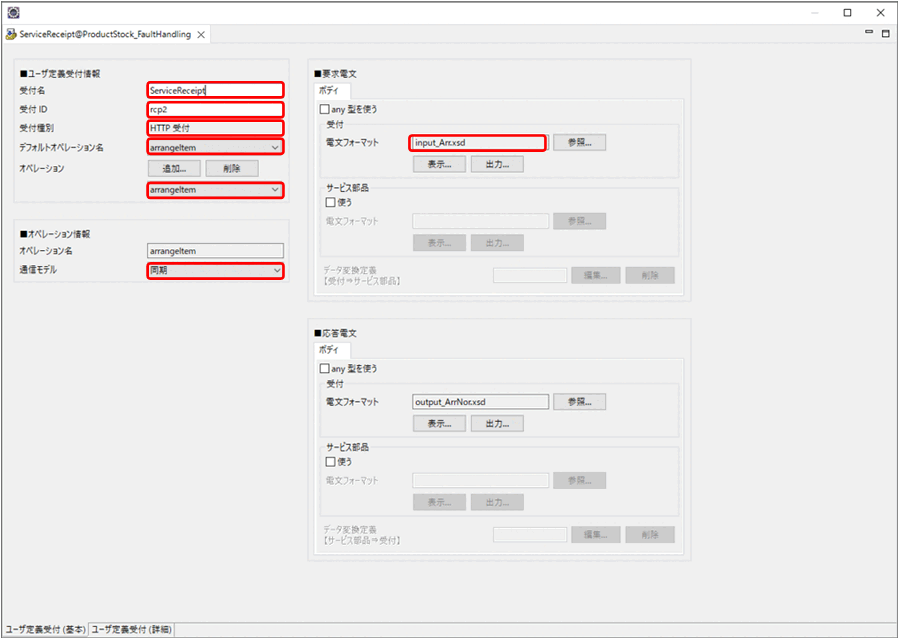Click the 受付名 field containing ServiceReceipt
Screen dimensions: 899x639
tap(215, 89)
